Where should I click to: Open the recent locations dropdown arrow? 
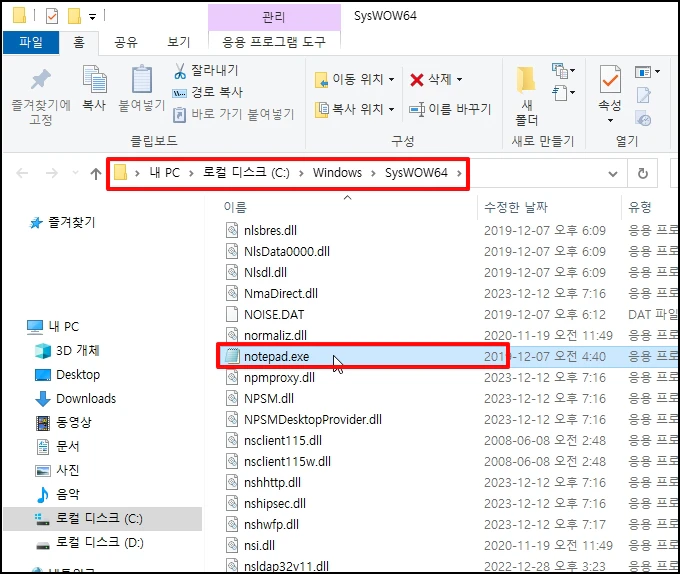tap(75, 173)
